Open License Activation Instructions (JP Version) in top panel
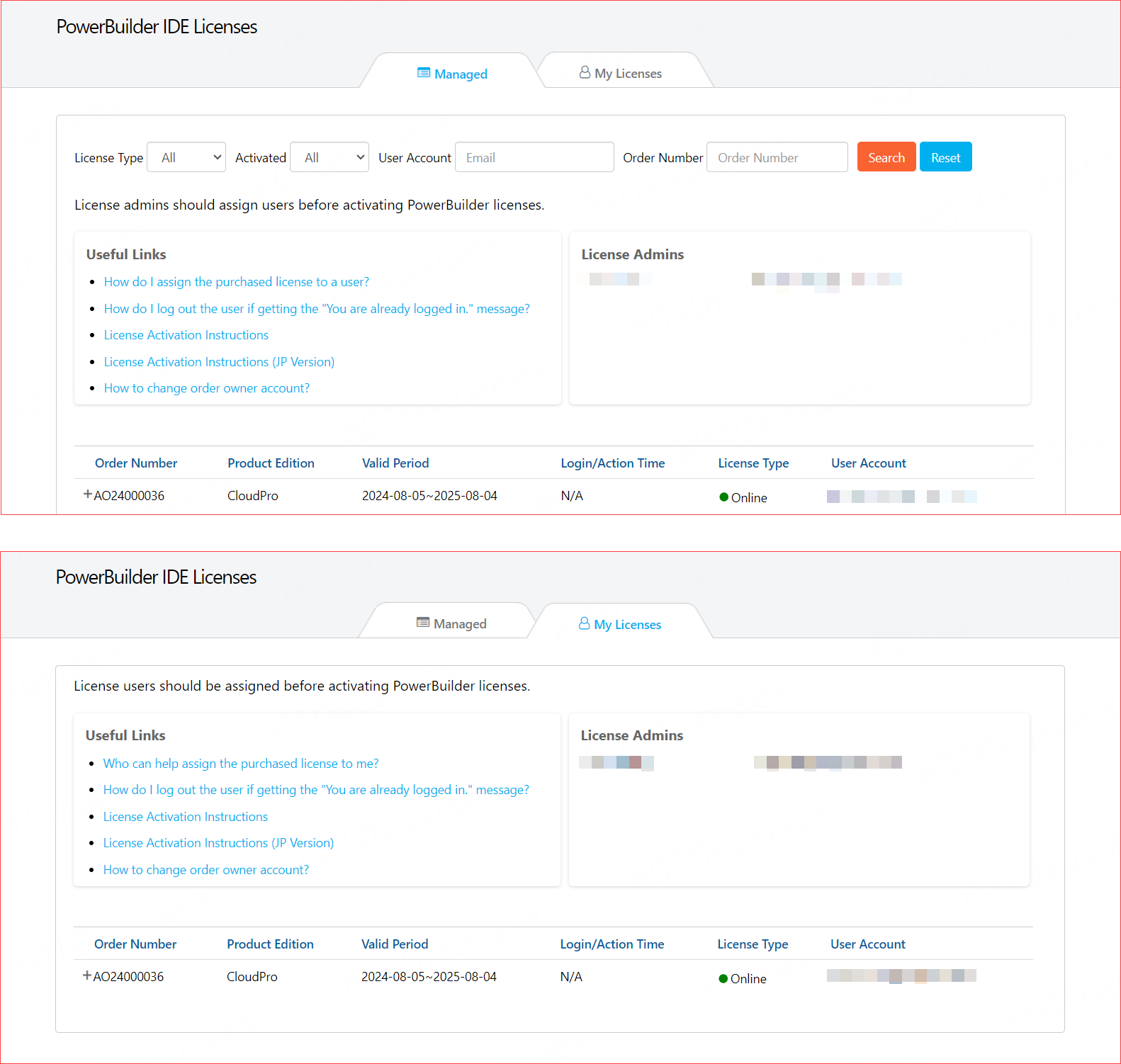This screenshot has height=1064, width=1121. point(219,362)
